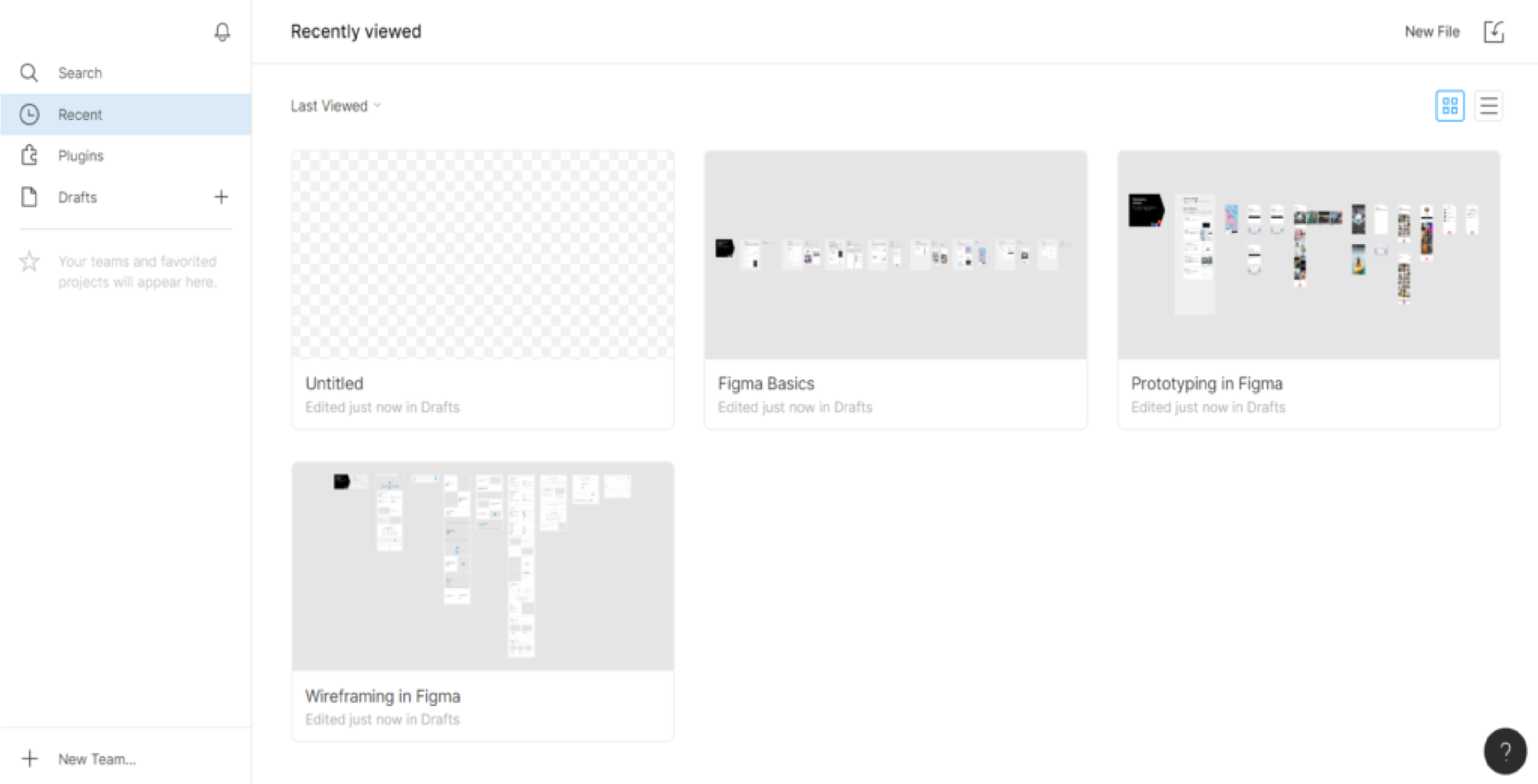Viewport: 1538px width, 784px height.
Task: Open the Figma Basics file thumbnail
Action: coord(895,255)
